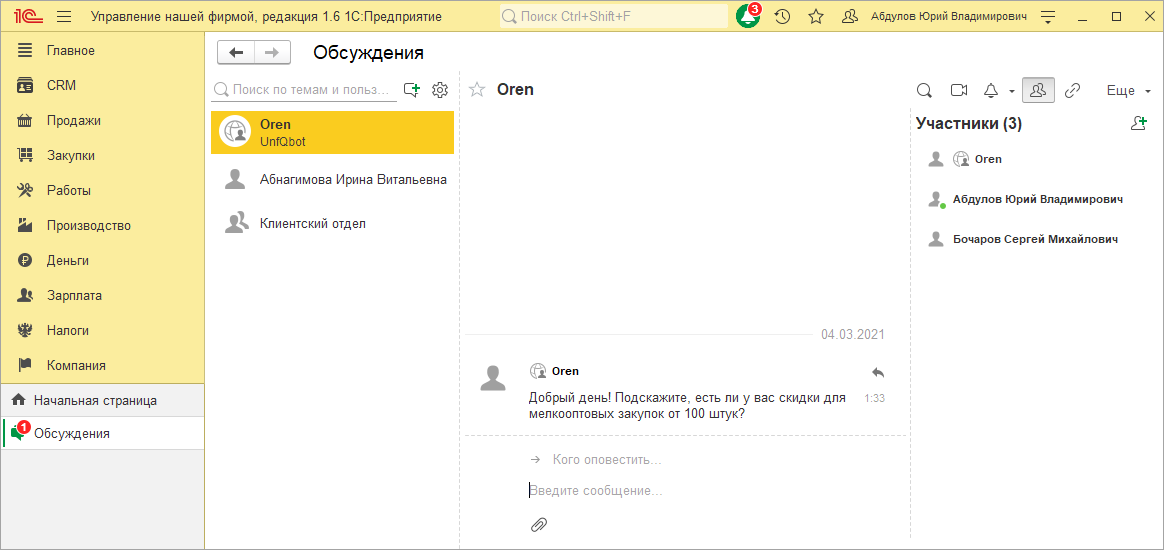Screen dimensions: 1164x550
Task: Go back with the left arrow button
Action: click(236, 52)
